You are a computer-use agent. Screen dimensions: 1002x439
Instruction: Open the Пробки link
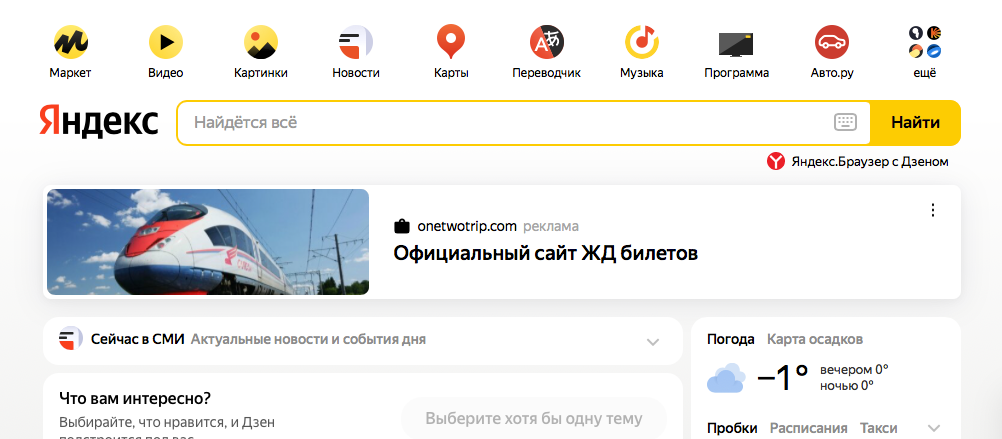tap(732, 428)
